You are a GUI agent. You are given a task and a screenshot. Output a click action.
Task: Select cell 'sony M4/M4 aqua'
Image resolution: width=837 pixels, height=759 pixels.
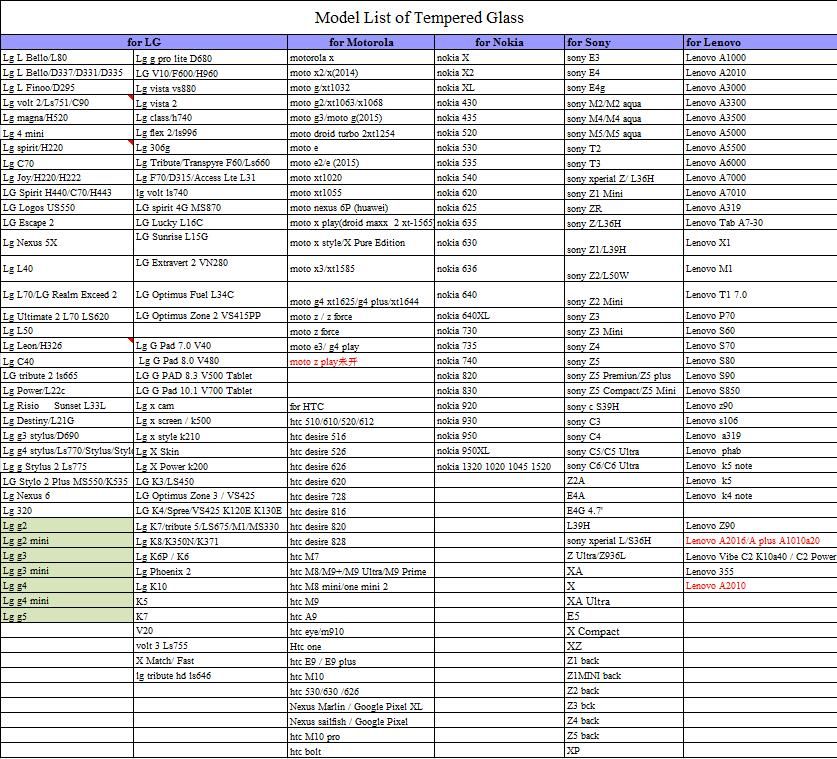coord(623,117)
